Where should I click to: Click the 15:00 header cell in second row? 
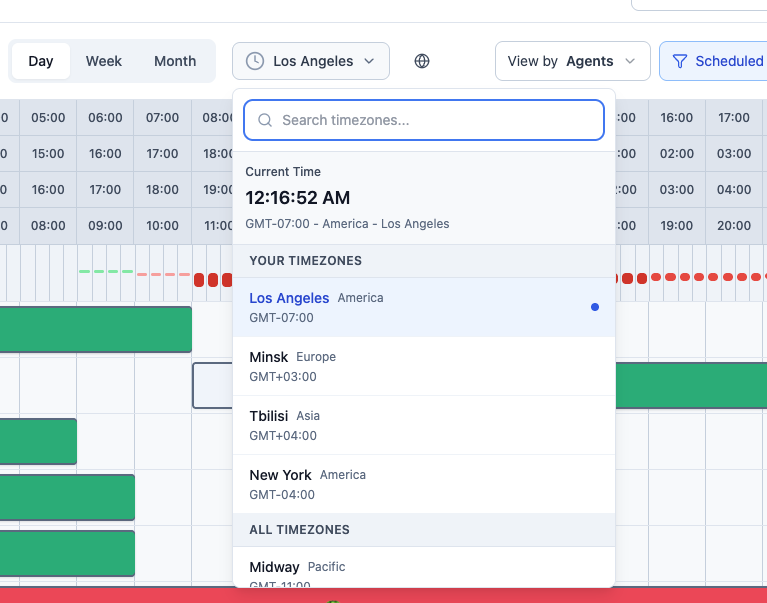point(48,154)
